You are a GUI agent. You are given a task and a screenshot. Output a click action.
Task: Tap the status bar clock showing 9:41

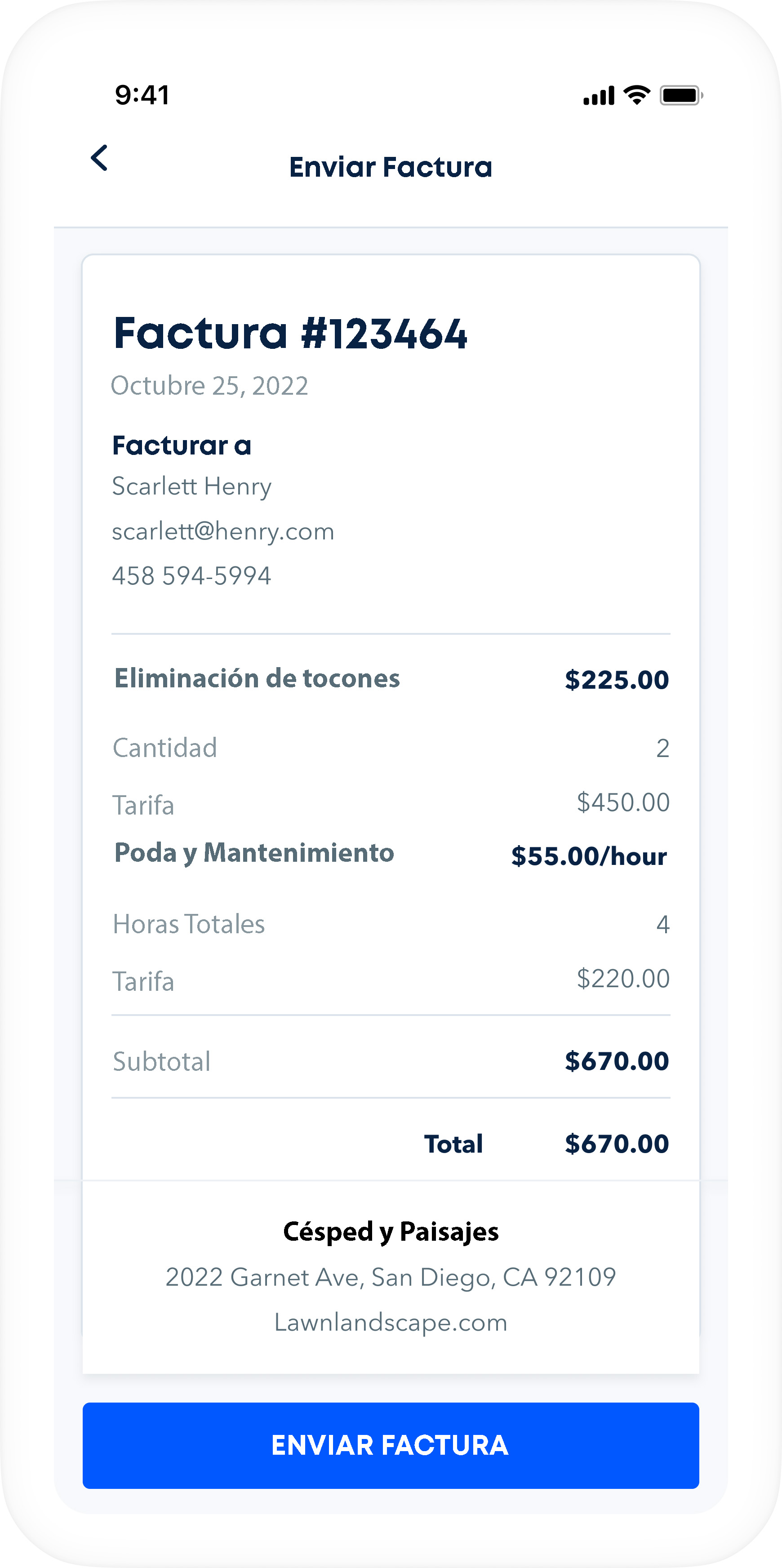pyautogui.click(x=142, y=95)
